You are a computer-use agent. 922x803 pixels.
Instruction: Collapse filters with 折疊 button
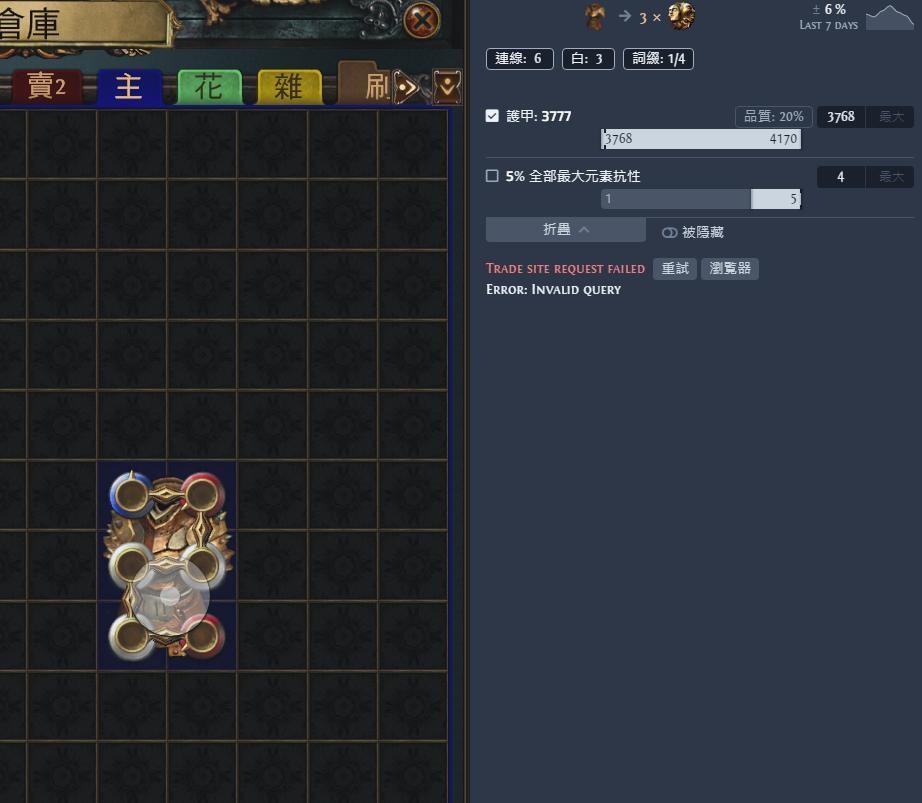tap(565, 229)
